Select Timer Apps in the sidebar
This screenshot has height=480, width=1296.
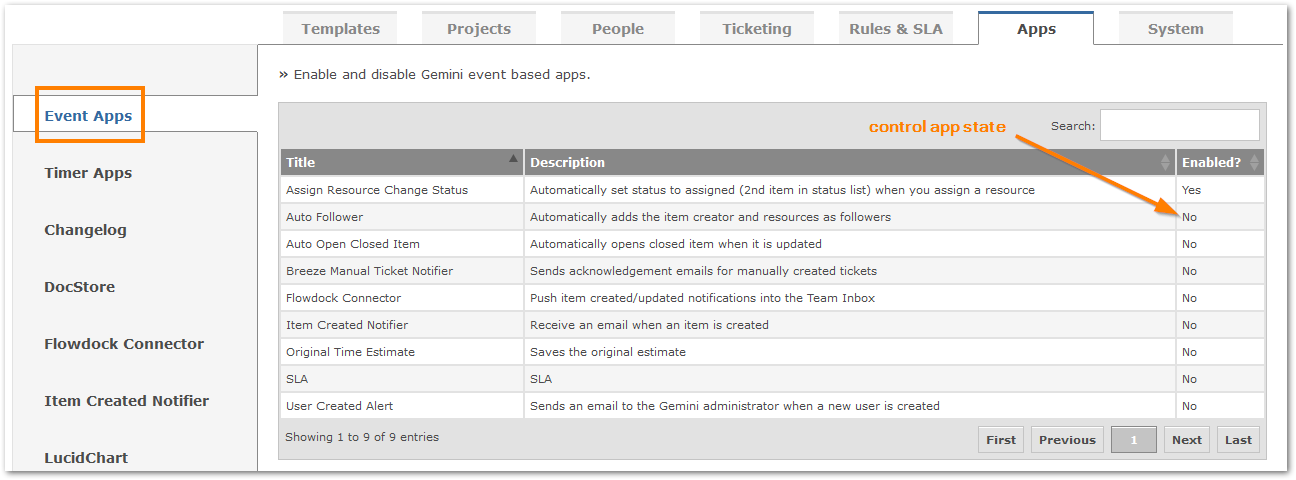pos(88,173)
